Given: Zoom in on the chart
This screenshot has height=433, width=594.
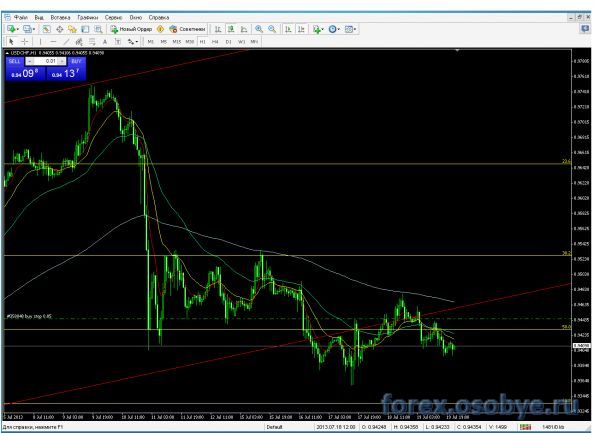Looking at the screenshot, I should click(259, 29).
